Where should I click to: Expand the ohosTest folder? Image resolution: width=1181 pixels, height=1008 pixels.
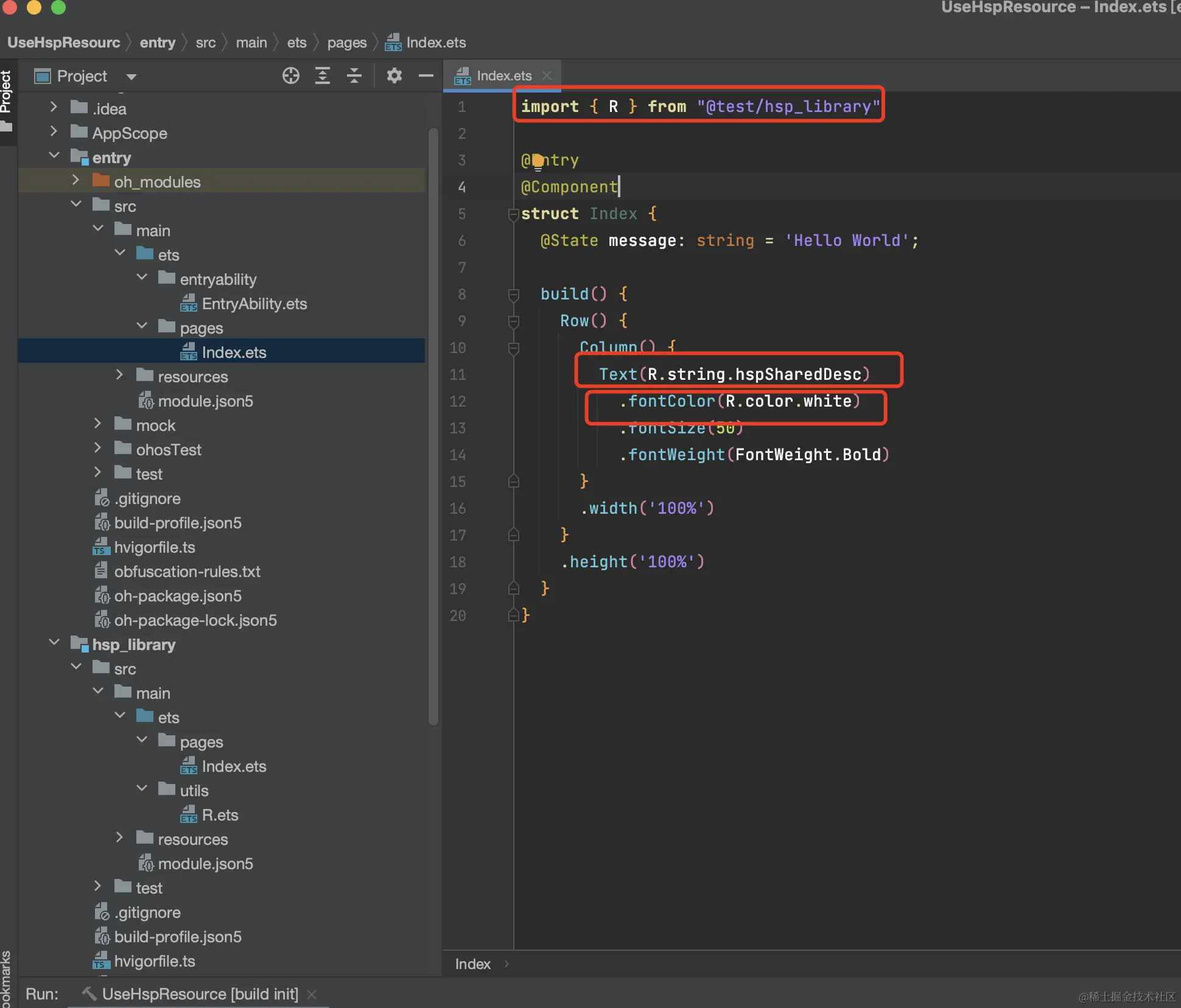pyautogui.click(x=97, y=448)
